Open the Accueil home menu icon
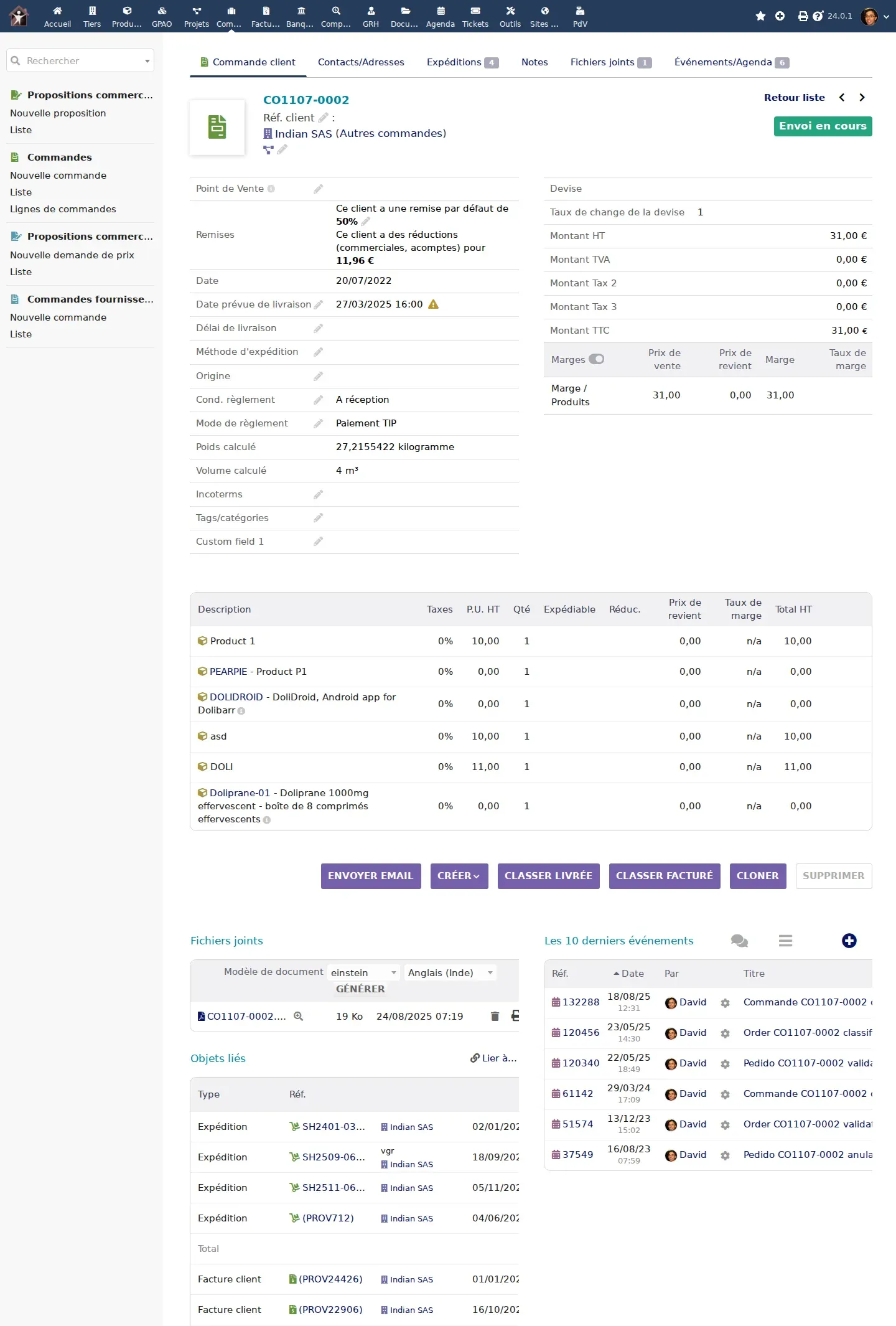 point(57,11)
